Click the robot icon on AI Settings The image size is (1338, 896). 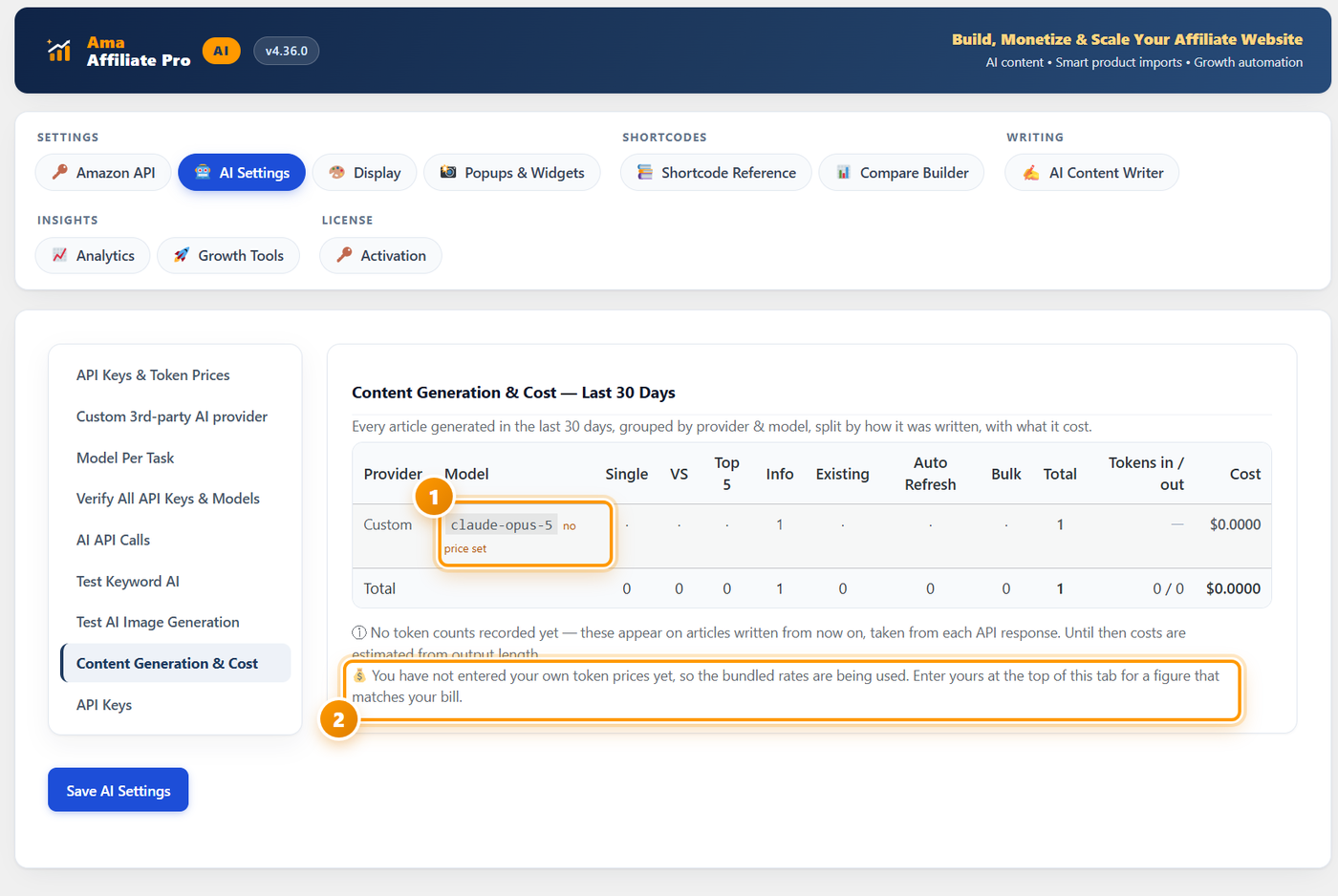pos(203,172)
